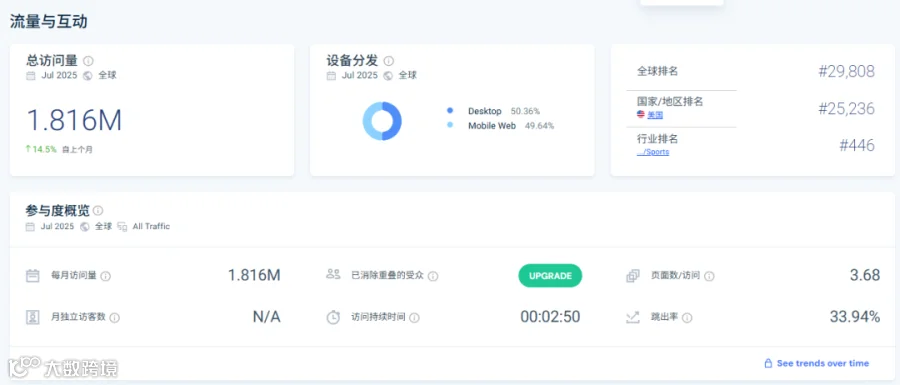Open info icon next to 参与度概览

click(x=98, y=211)
